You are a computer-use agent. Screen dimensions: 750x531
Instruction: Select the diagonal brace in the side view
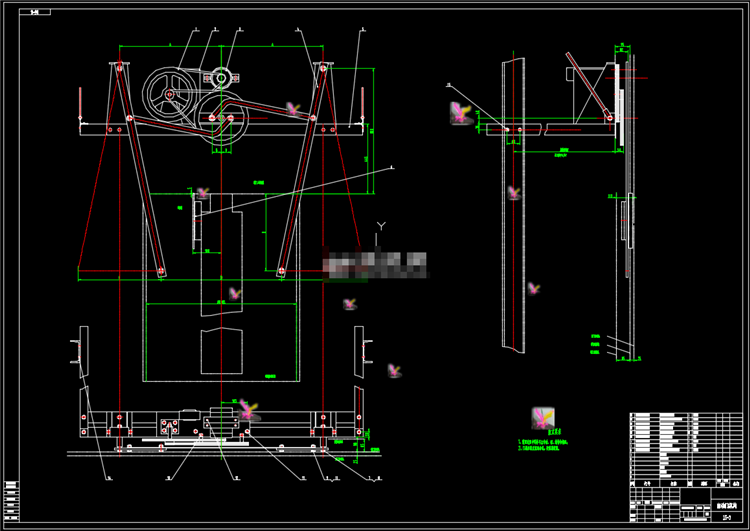click(x=588, y=86)
